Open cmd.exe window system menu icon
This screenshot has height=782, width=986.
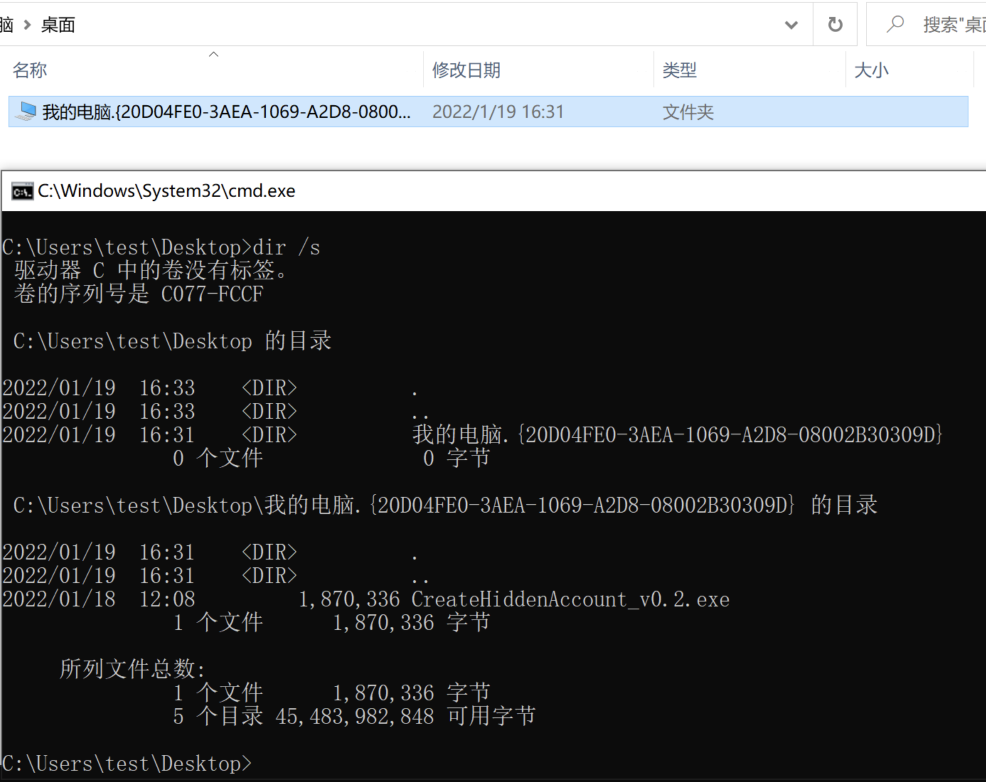[x=22, y=191]
